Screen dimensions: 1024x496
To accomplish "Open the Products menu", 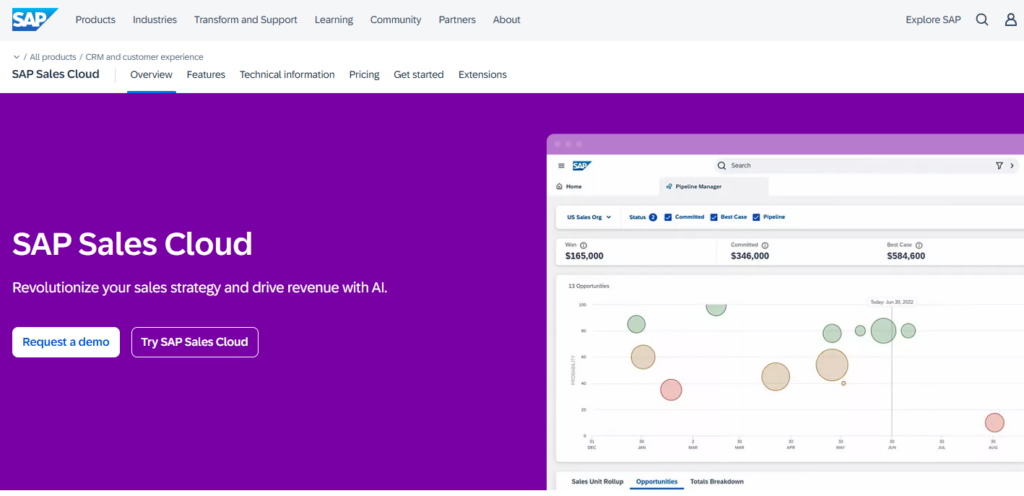I will click(95, 20).
